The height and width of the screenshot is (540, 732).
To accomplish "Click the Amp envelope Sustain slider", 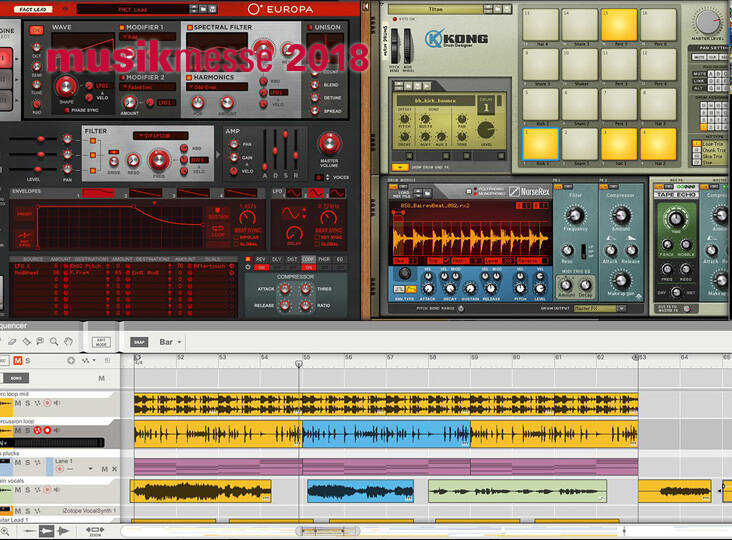I will [285, 135].
